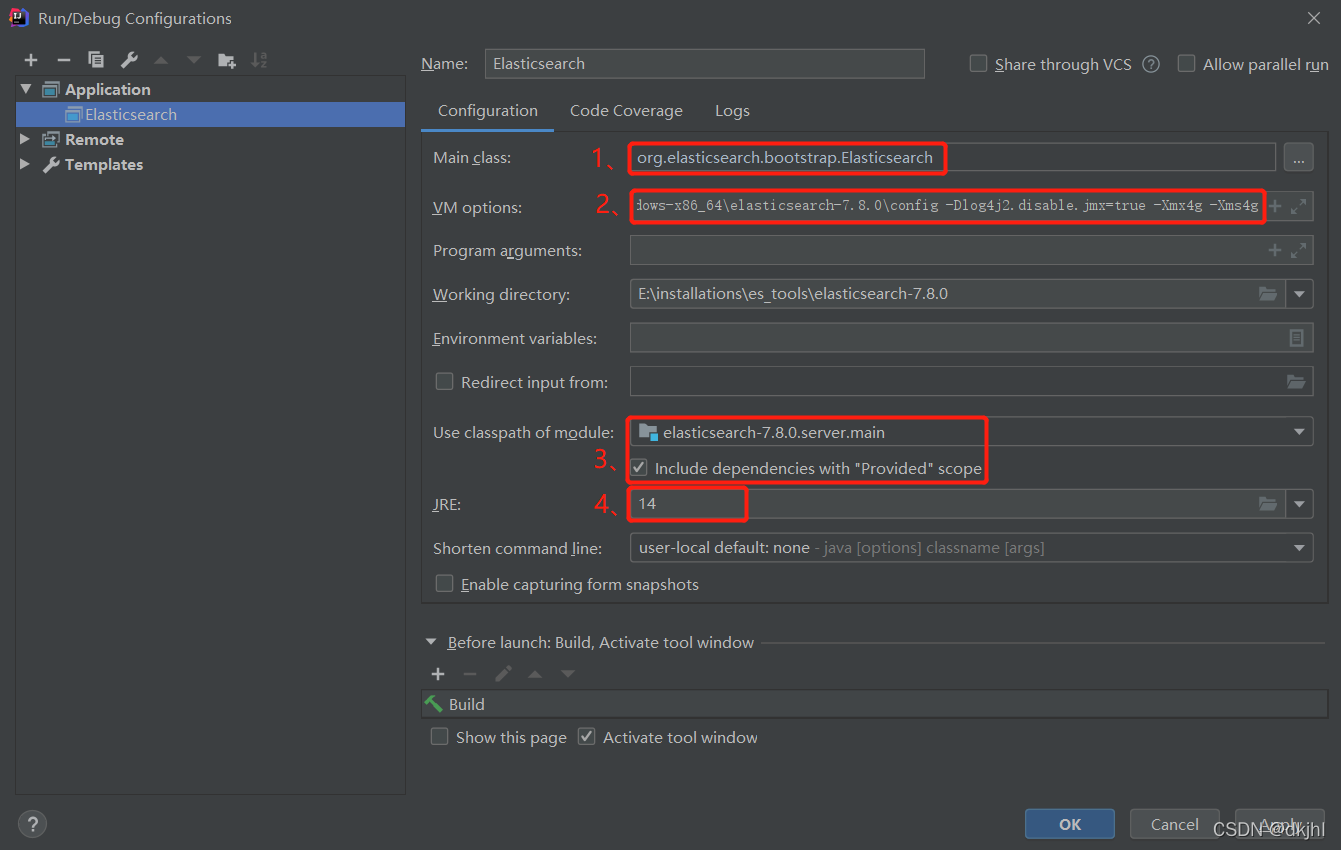Enable capturing form snapshots checkbox

444,583
